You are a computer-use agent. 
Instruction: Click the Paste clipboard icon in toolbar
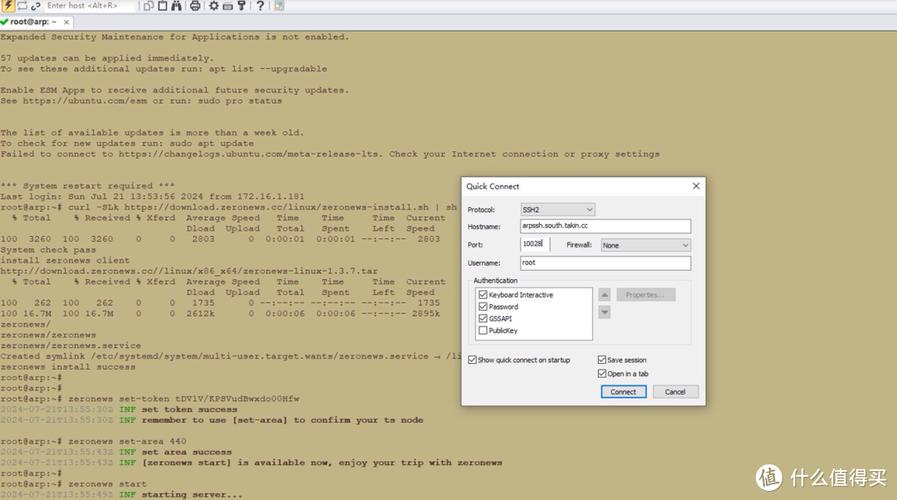click(162, 6)
